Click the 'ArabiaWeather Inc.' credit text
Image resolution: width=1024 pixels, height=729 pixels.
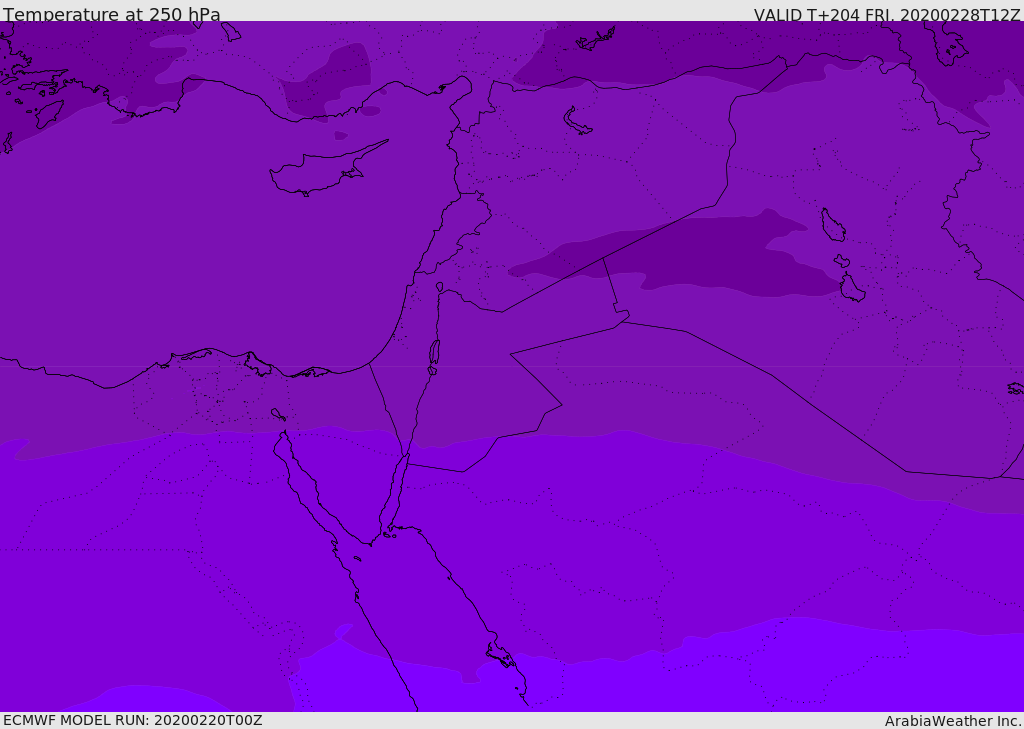tap(952, 721)
